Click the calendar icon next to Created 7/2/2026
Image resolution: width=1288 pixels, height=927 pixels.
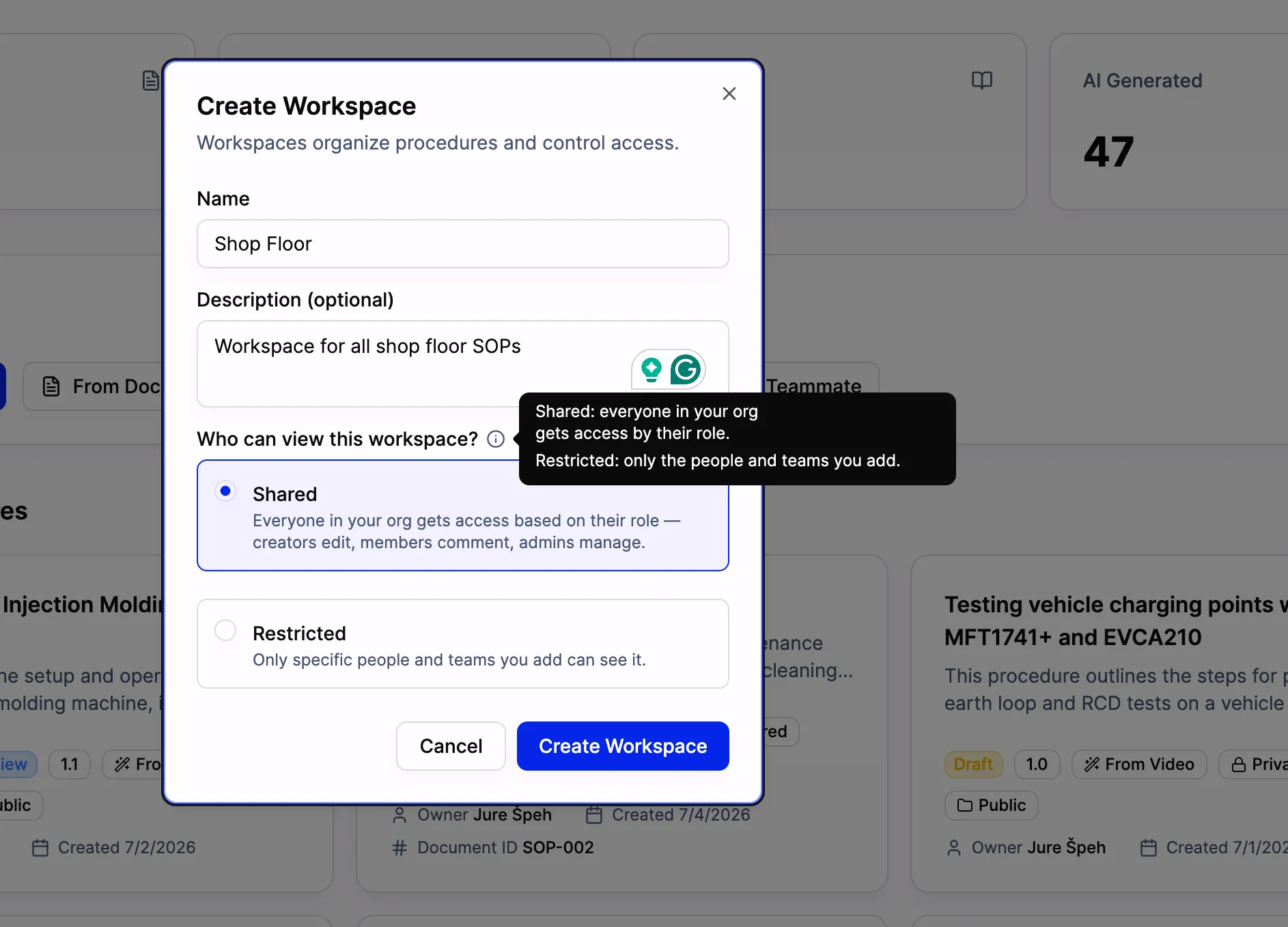40,847
